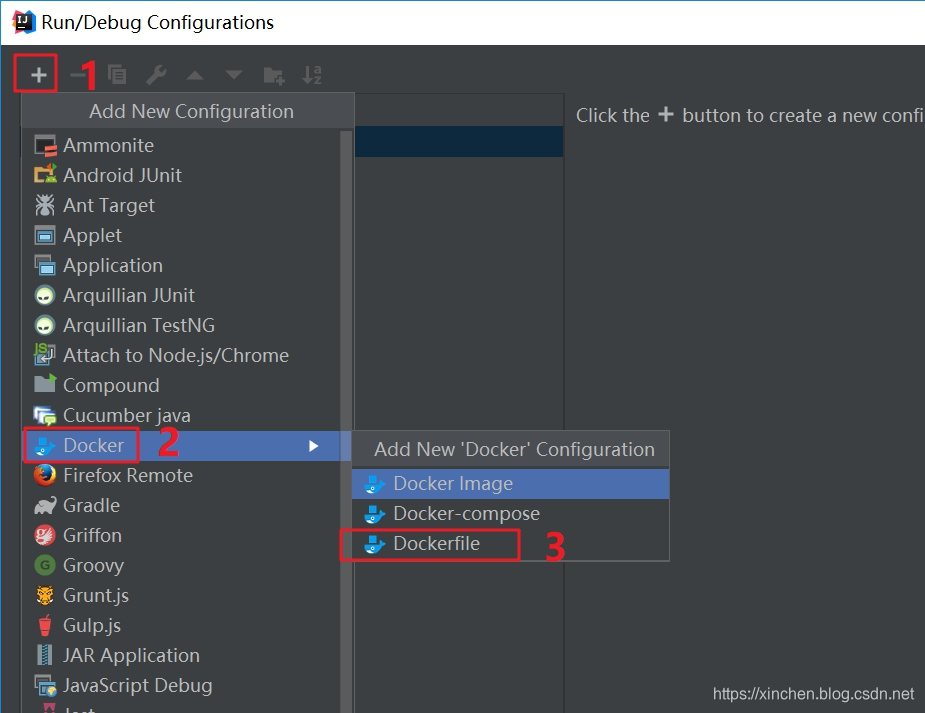Click the Attach to Node.js/Chrome icon
Screen dimensions: 925x713
pyautogui.click(x=45, y=355)
